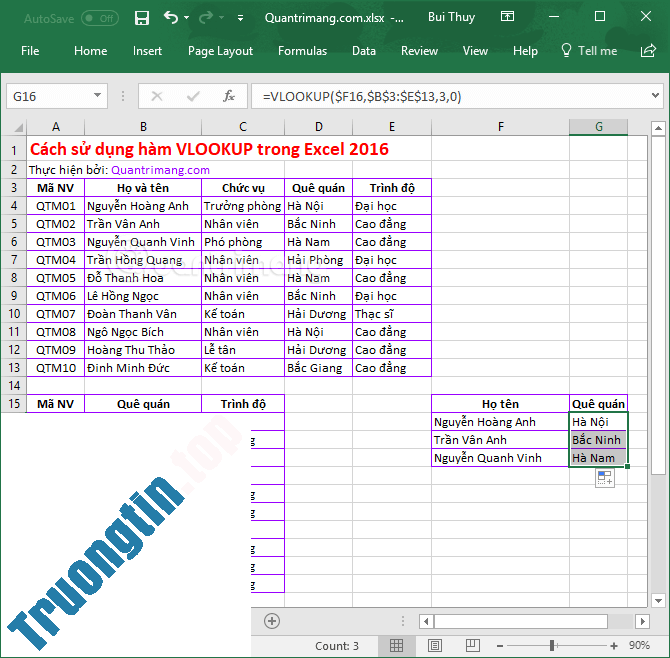Open Ribbon Display Options icon
The width and height of the screenshot is (670, 658).
click(x=507, y=17)
